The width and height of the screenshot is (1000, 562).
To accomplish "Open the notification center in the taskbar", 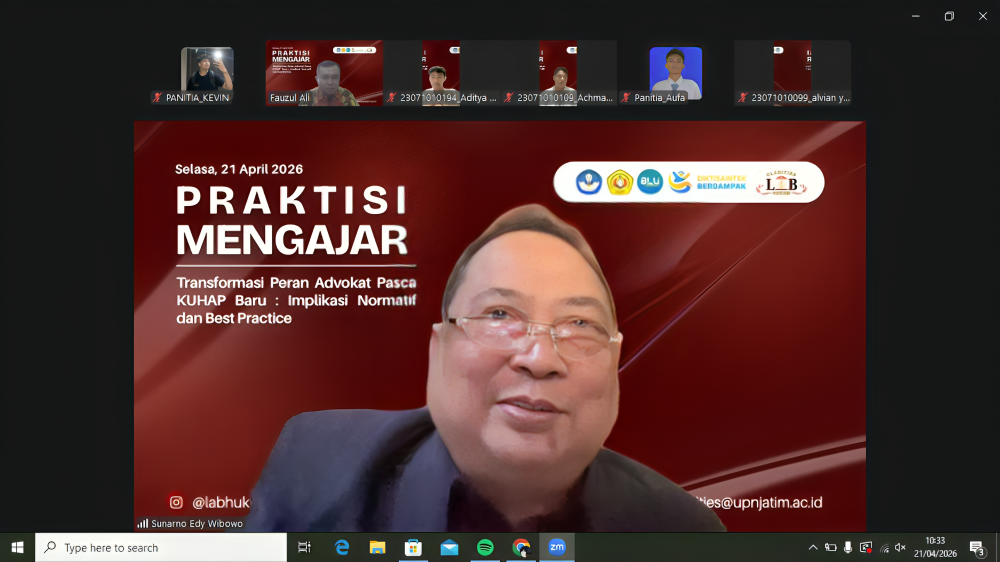I will (x=977, y=547).
